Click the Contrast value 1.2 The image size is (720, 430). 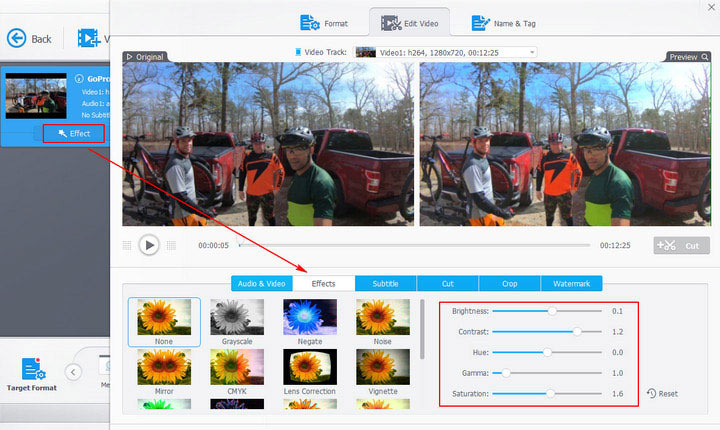coord(617,332)
